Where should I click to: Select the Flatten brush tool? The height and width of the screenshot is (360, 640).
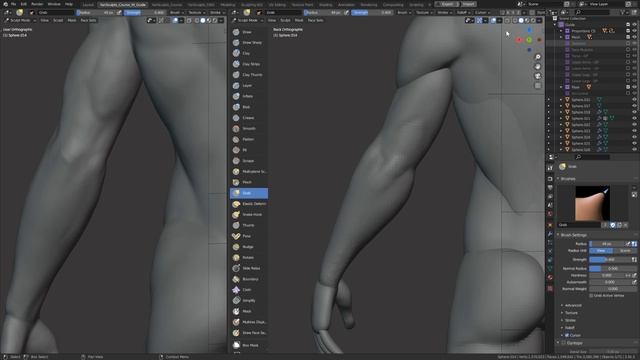(249, 139)
